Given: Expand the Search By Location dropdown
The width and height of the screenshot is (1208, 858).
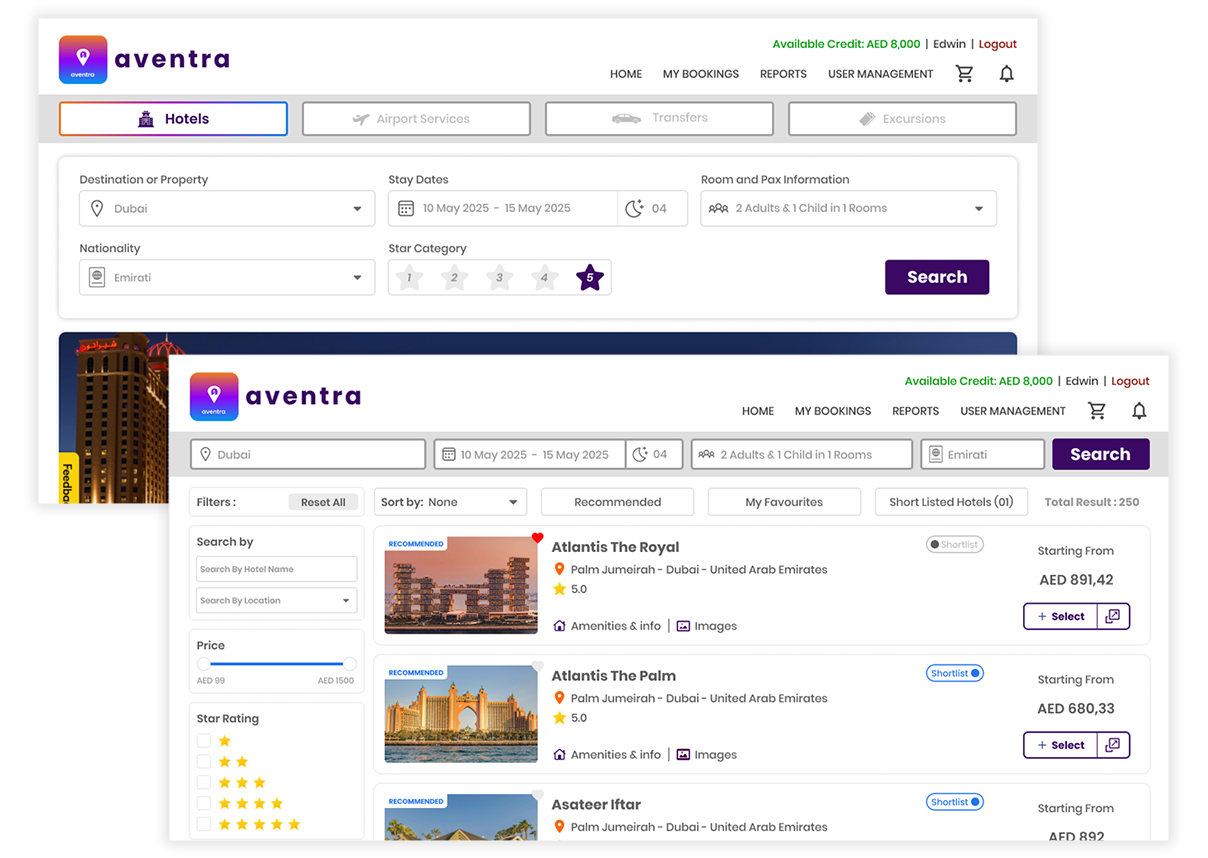Looking at the screenshot, I should [346, 601].
